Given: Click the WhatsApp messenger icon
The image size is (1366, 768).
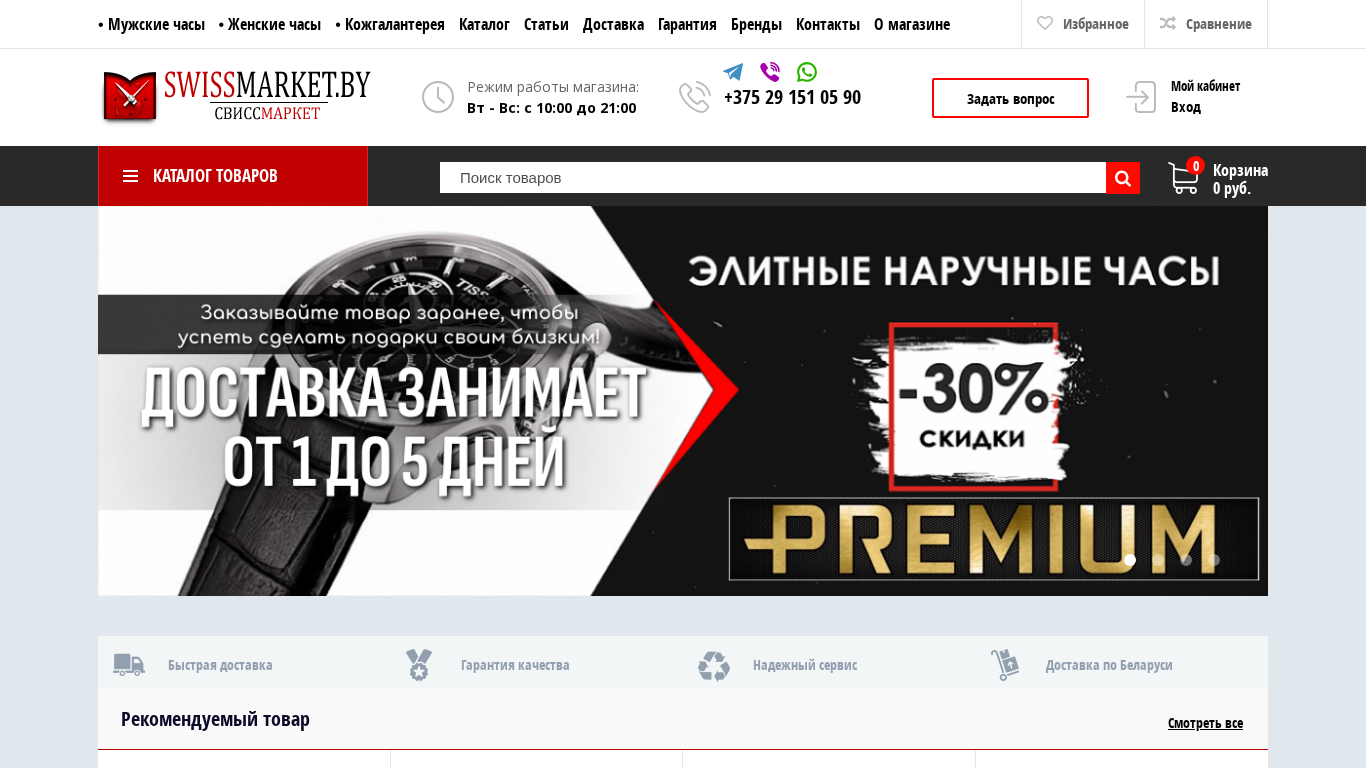Looking at the screenshot, I should point(807,72).
